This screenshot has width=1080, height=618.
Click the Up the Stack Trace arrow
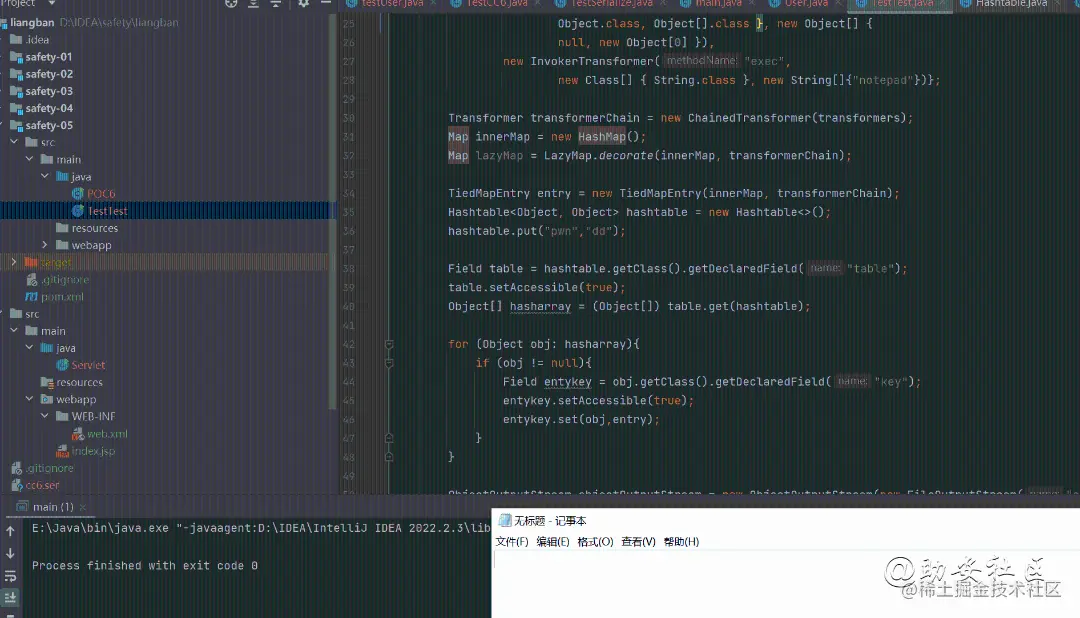[x=10, y=531]
